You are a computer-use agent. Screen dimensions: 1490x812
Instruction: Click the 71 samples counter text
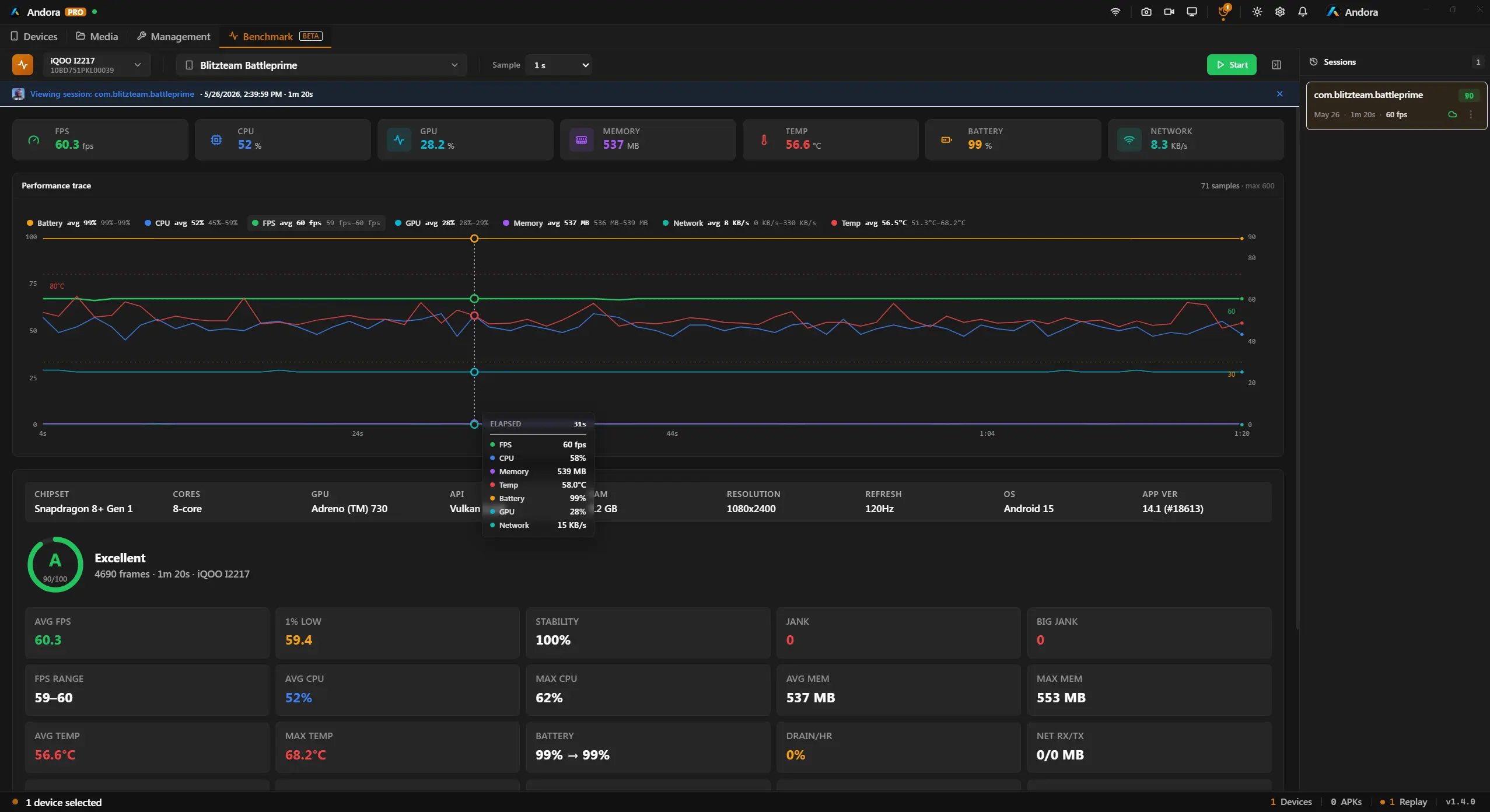point(1220,185)
